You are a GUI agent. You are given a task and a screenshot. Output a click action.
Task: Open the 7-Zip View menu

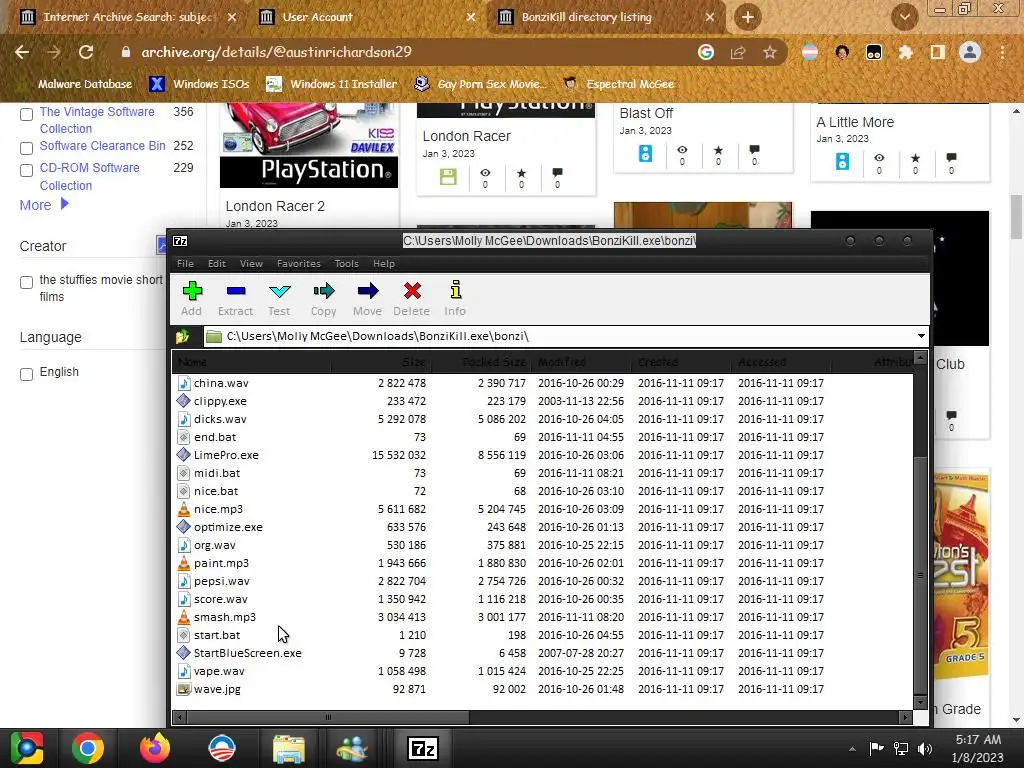[251, 264]
